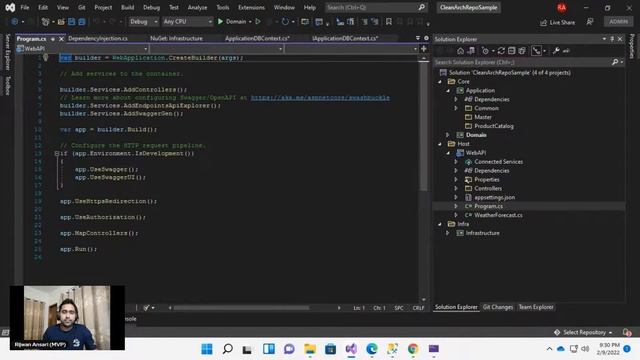Click the Live Share button
Screen dimensions: 640x360
tap(558, 22)
